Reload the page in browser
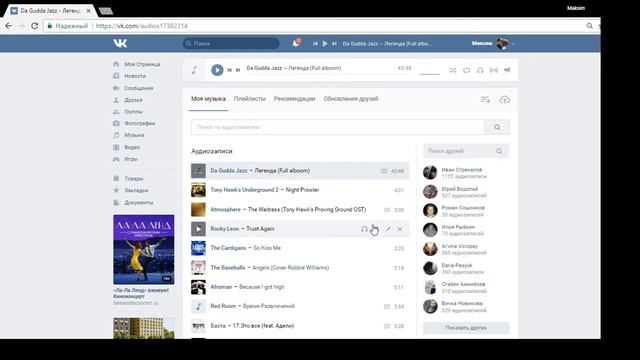The image size is (640, 360). point(35,26)
